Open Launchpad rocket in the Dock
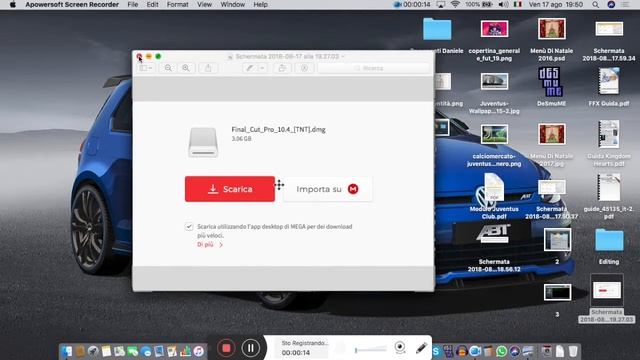This screenshot has width=640, height=360. pos(93,351)
